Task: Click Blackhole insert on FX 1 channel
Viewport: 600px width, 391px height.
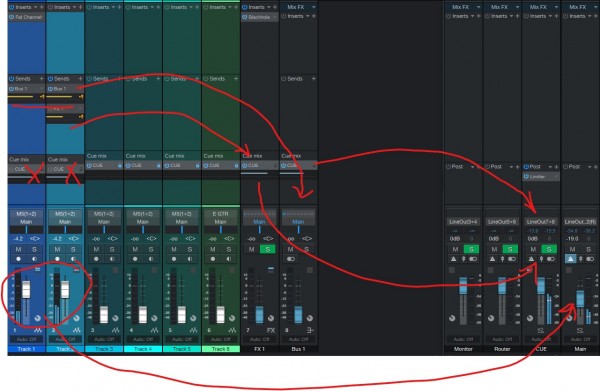Action: coord(259,17)
